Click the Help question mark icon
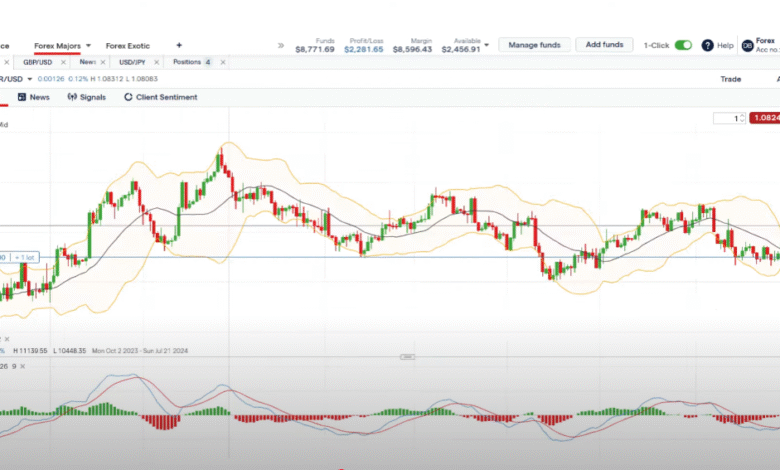 point(707,45)
